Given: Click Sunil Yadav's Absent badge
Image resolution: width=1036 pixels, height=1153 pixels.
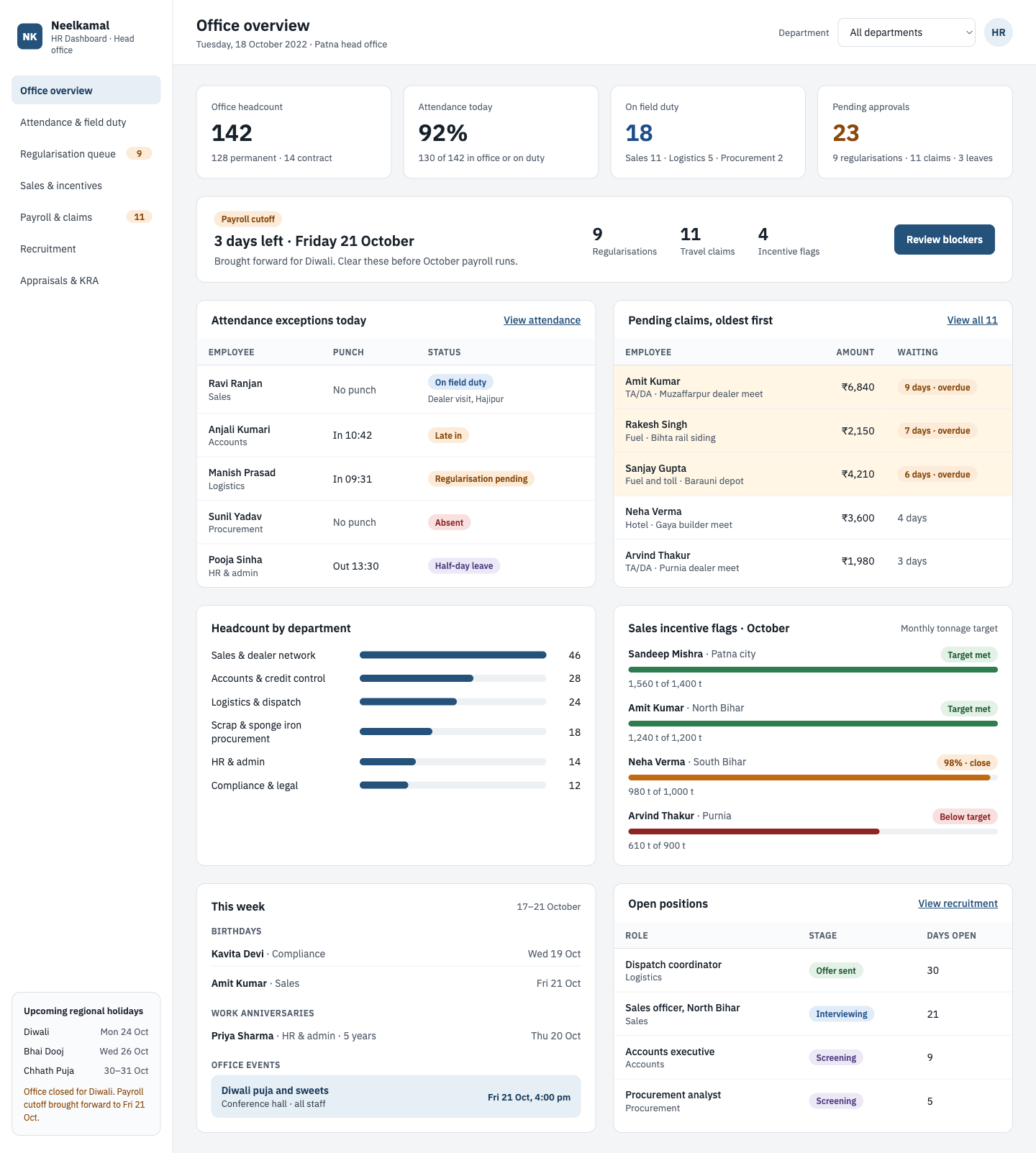Looking at the screenshot, I should point(449,522).
